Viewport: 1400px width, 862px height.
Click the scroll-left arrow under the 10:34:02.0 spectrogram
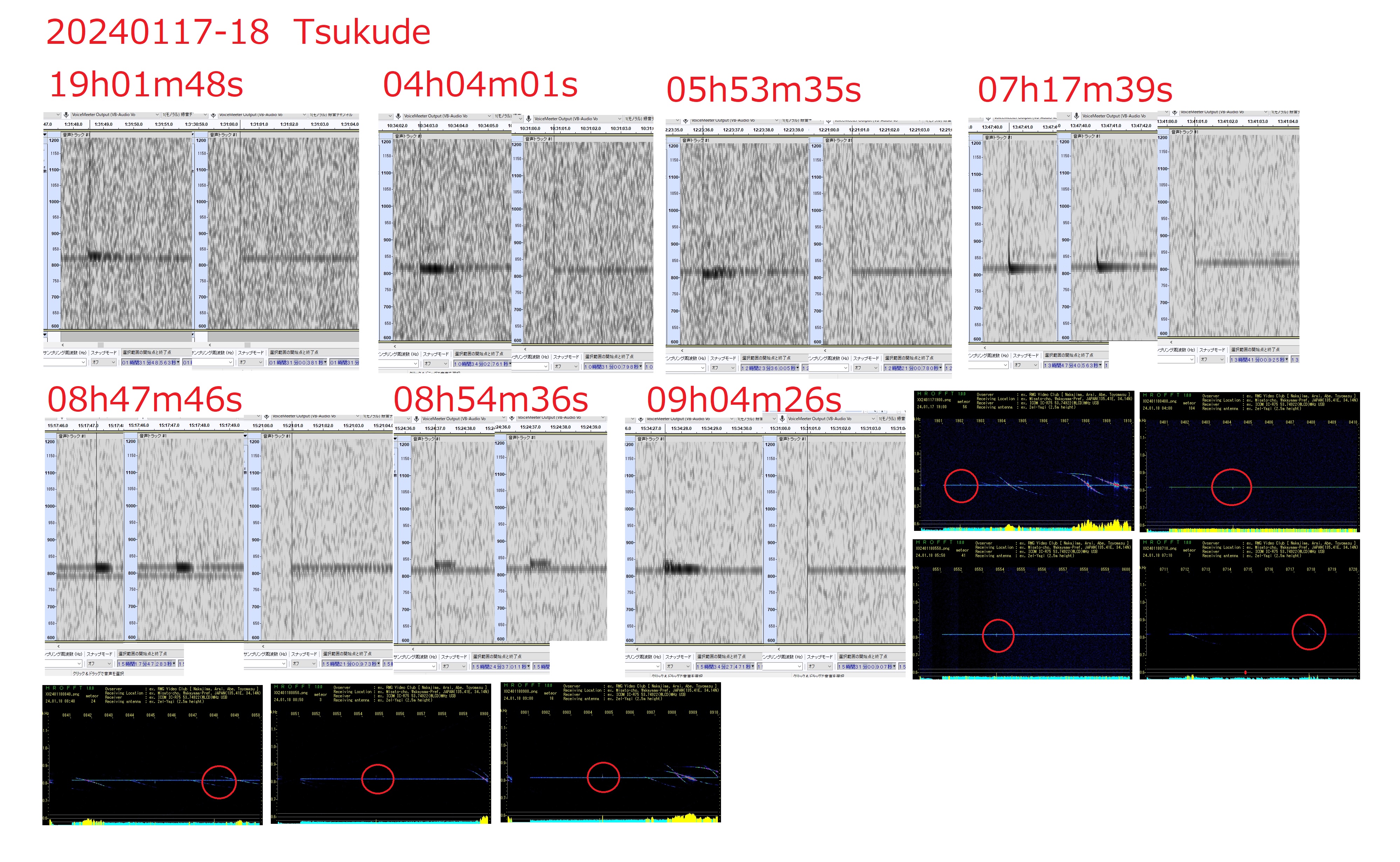click(x=395, y=346)
